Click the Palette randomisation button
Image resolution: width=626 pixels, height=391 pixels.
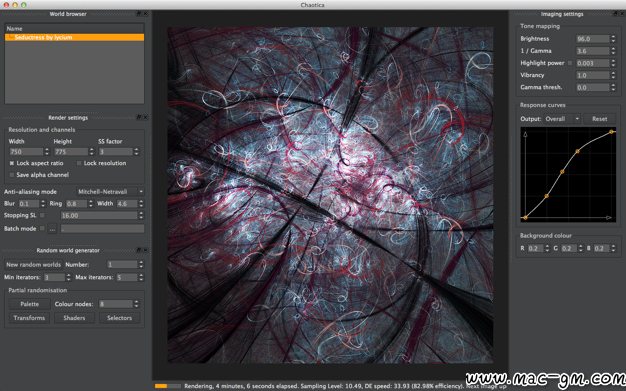point(30,304)
